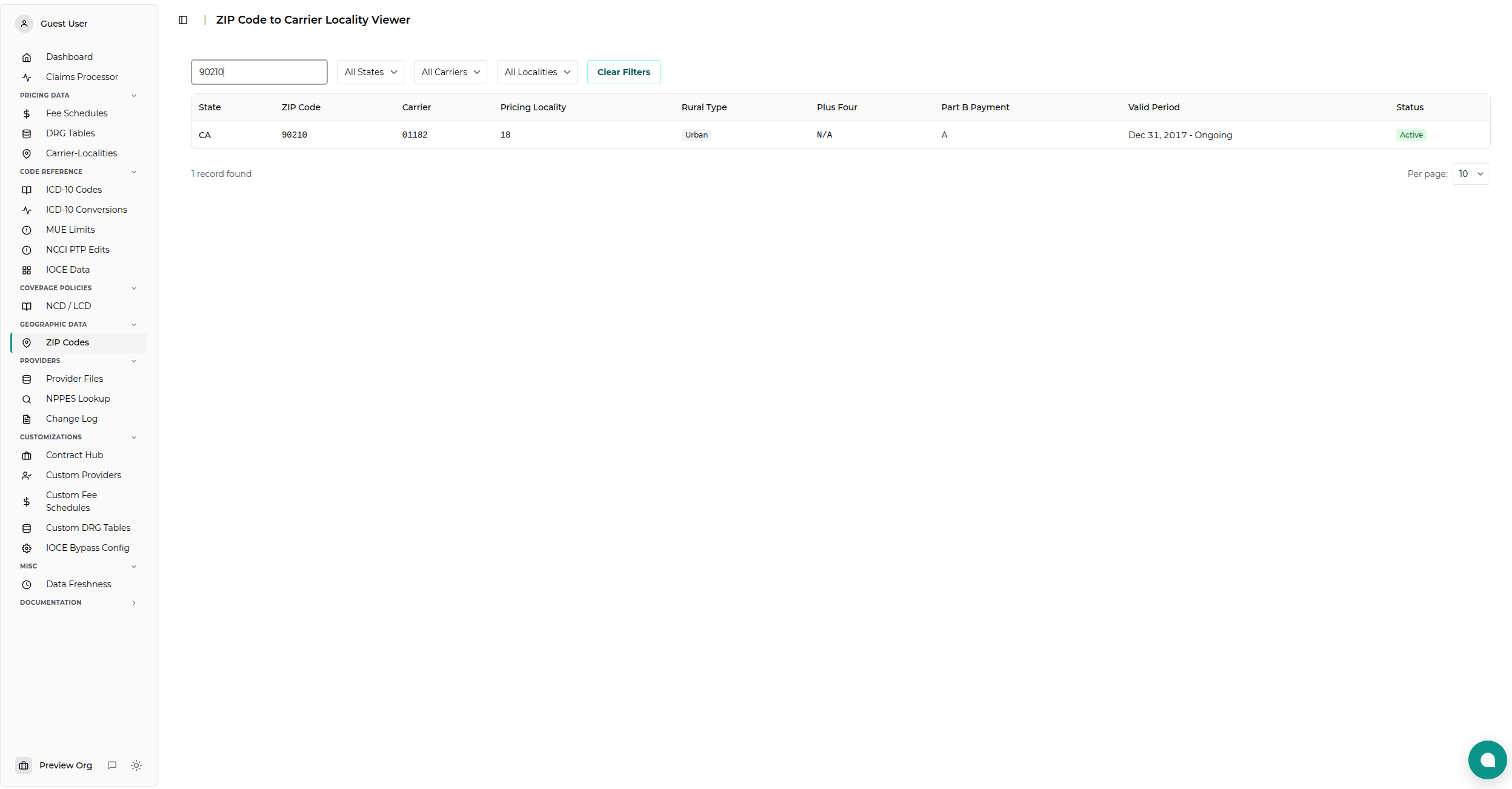Click the IOCE Bypass Config gear icon

point(27,548)
